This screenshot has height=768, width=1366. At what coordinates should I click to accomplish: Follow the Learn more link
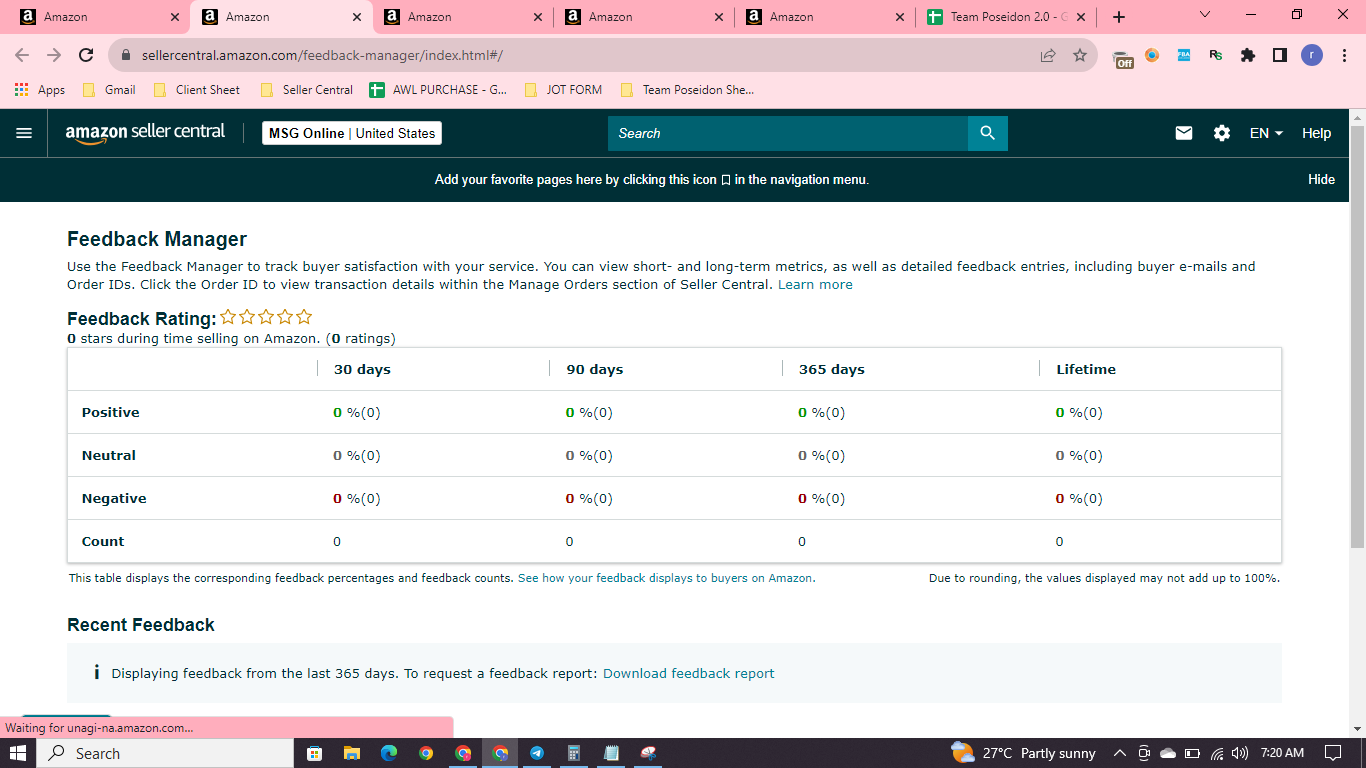[815, 285]
